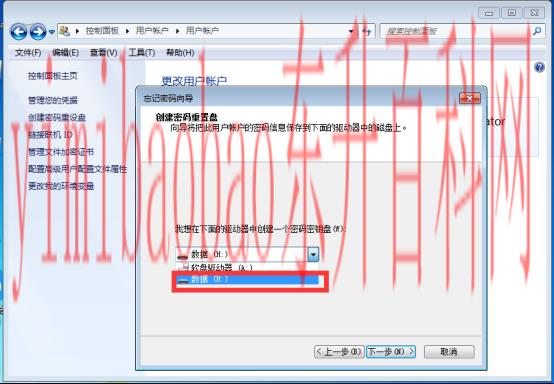Expand the address bar history dropdown
Viewport: 554px width, 384px height.
351,31
